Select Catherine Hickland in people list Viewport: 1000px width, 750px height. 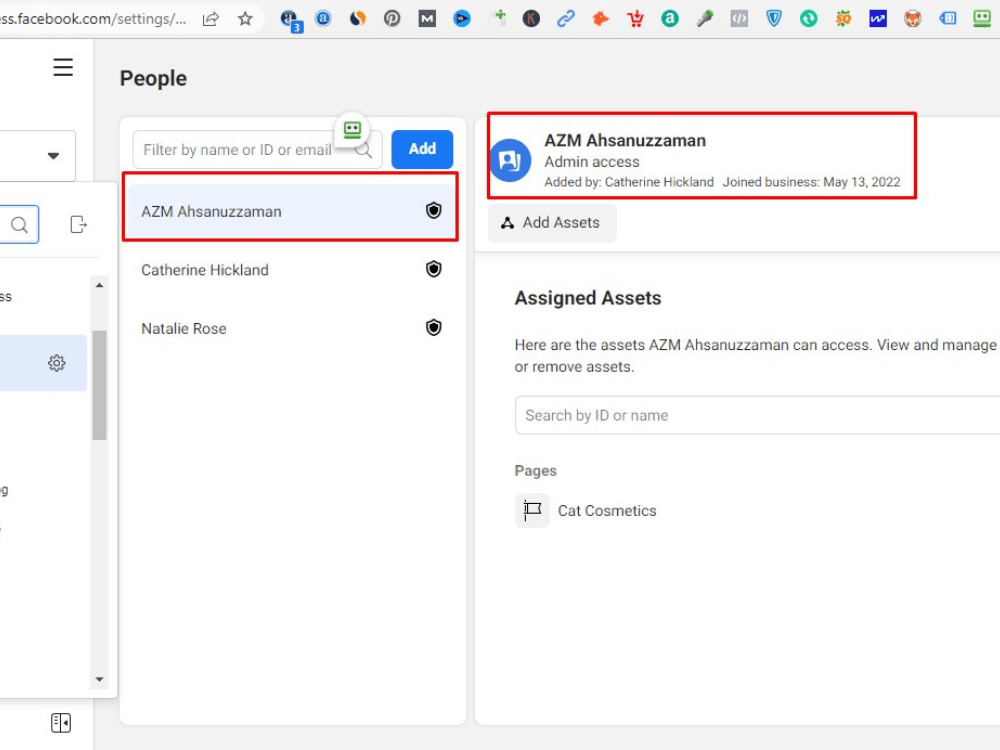coord(290,270)
